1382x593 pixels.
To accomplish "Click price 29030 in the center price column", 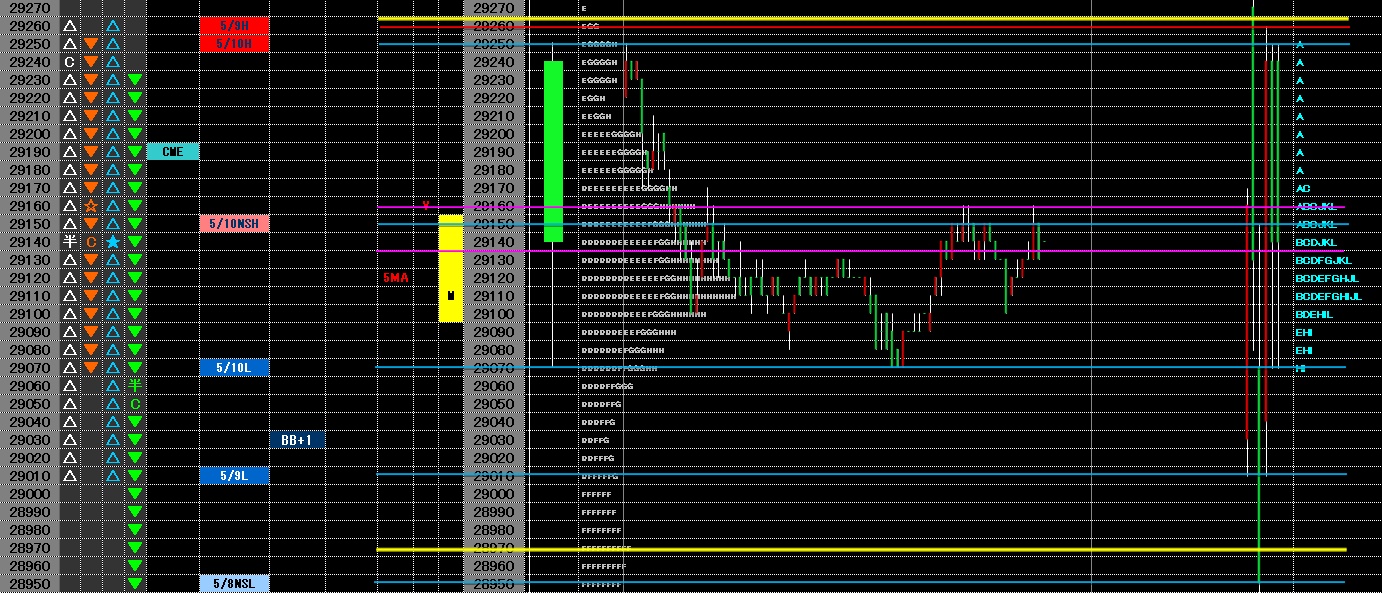I will [x=493, y=440].
